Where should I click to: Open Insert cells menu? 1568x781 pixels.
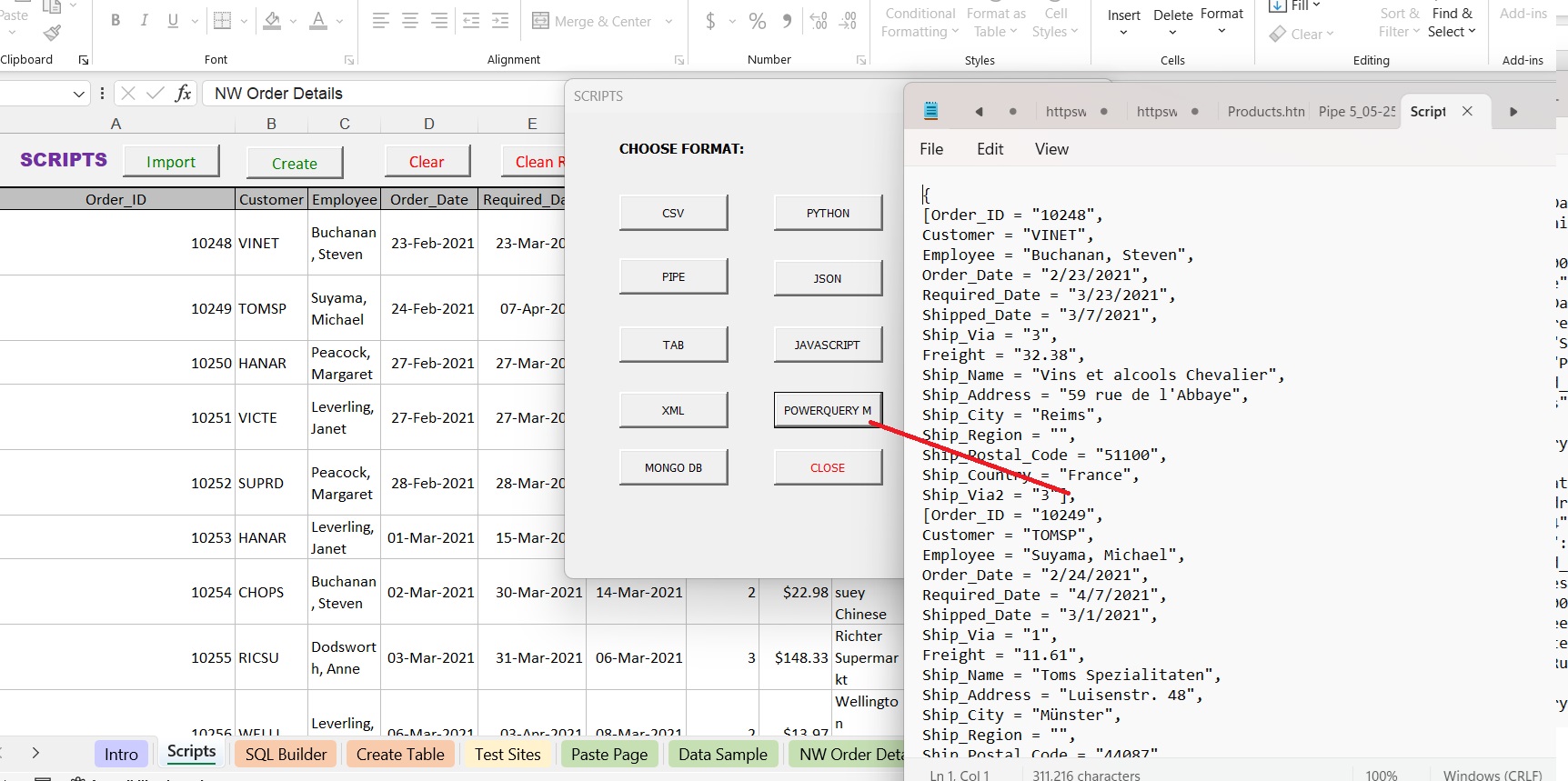click(x=1123, y=23)
